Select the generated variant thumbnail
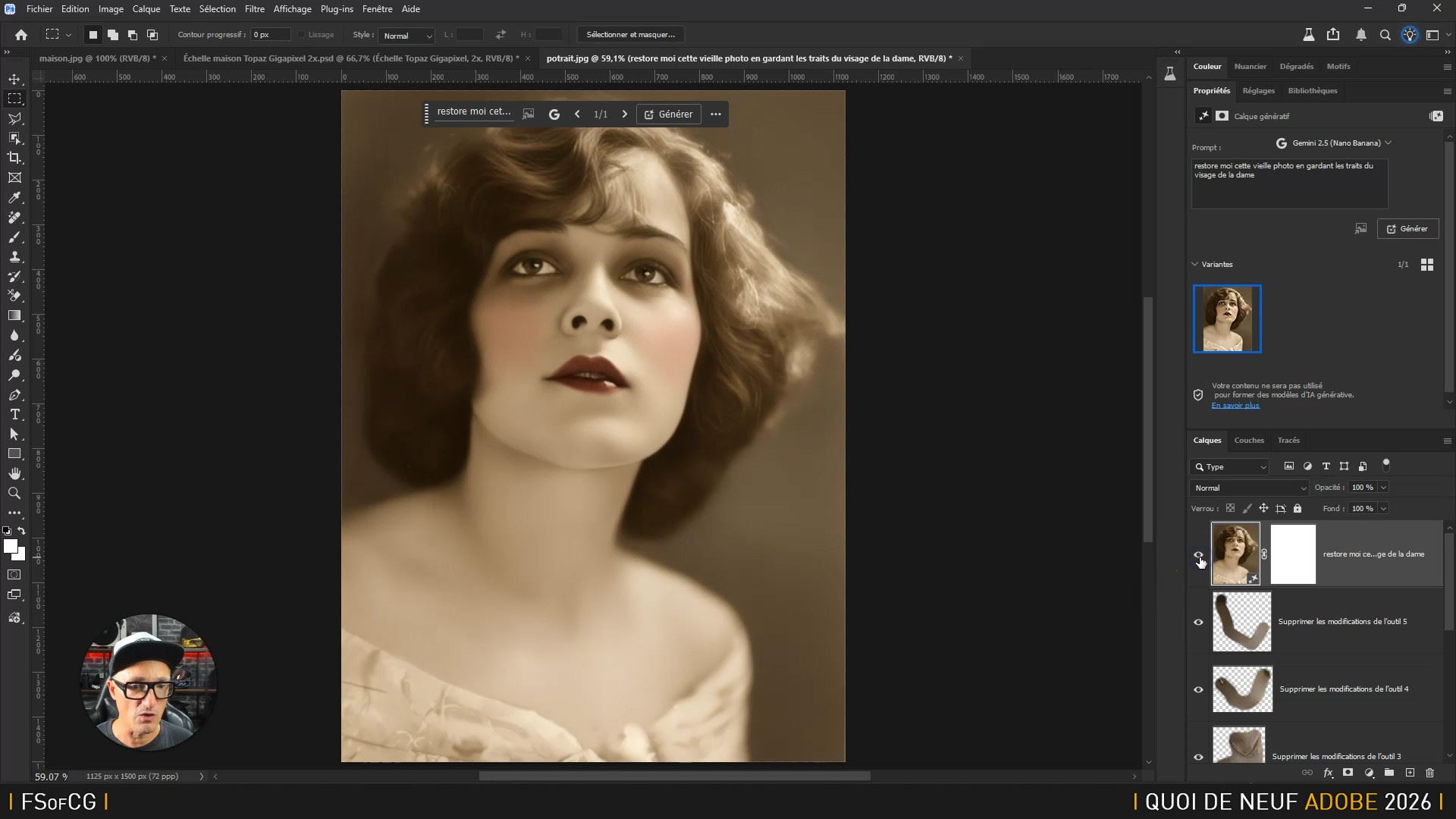 point(1226,318)
